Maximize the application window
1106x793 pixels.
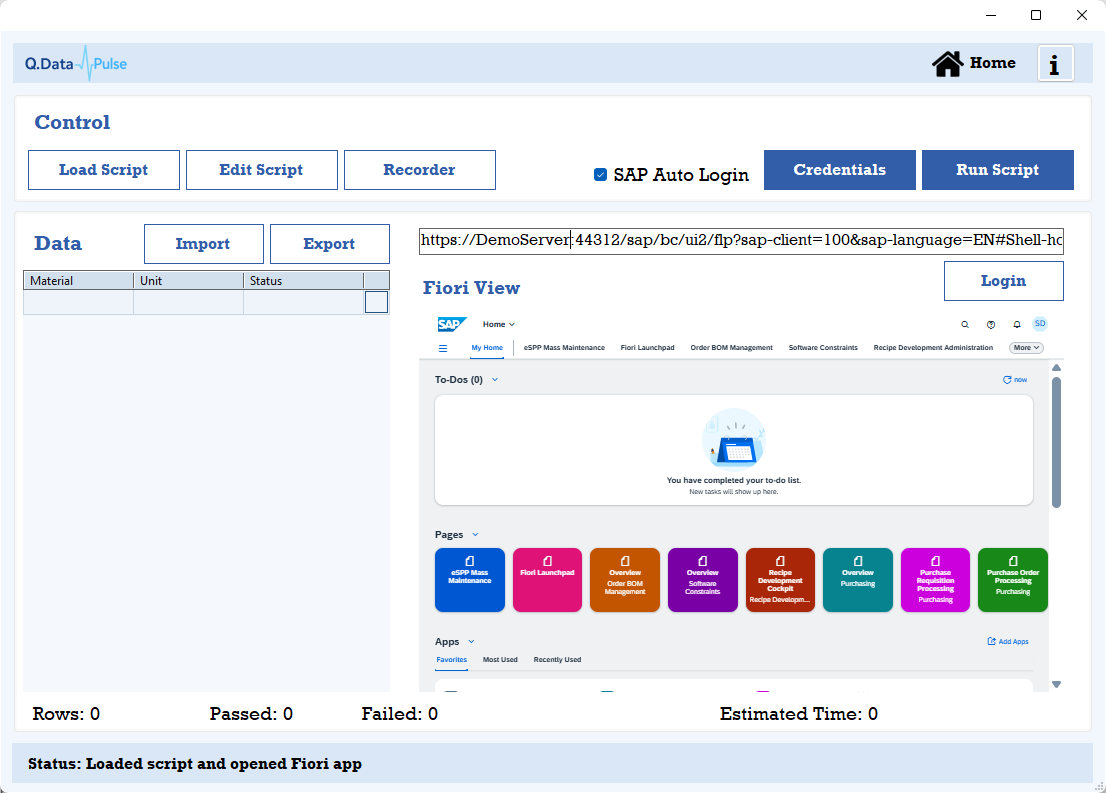(x=1035, y=15)
